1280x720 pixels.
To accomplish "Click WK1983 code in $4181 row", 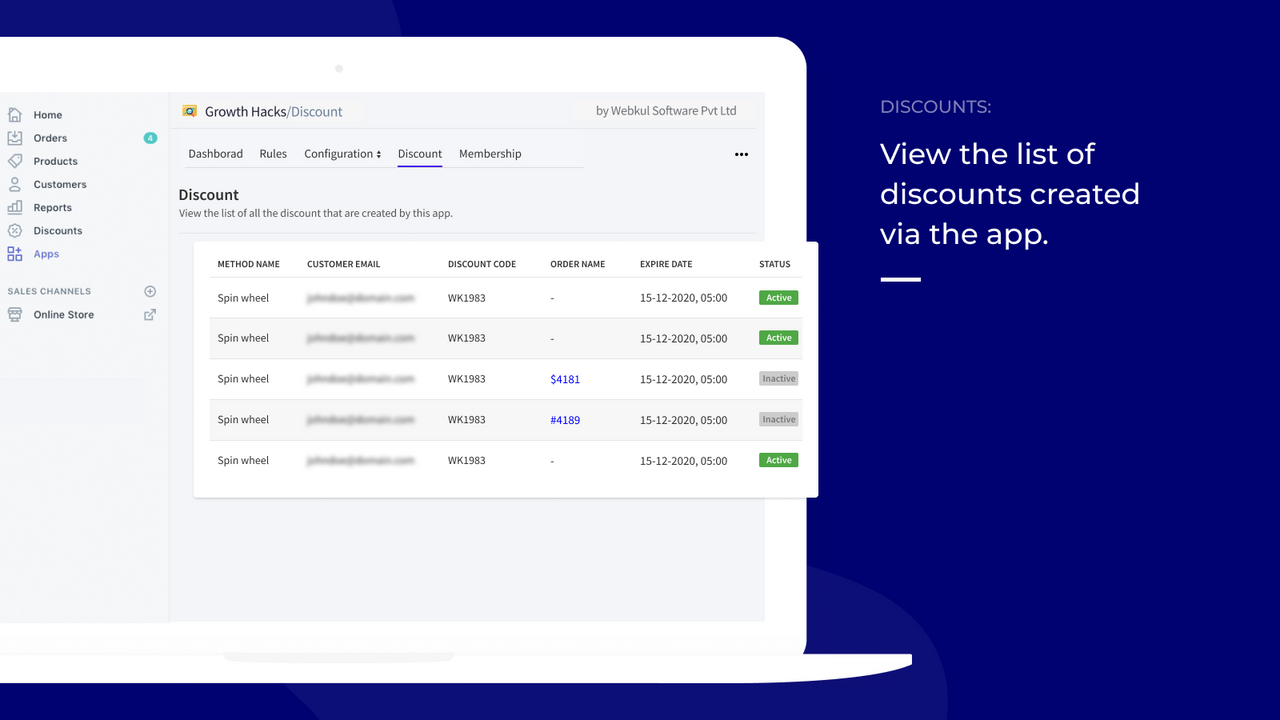I will [x=467, y=379].
